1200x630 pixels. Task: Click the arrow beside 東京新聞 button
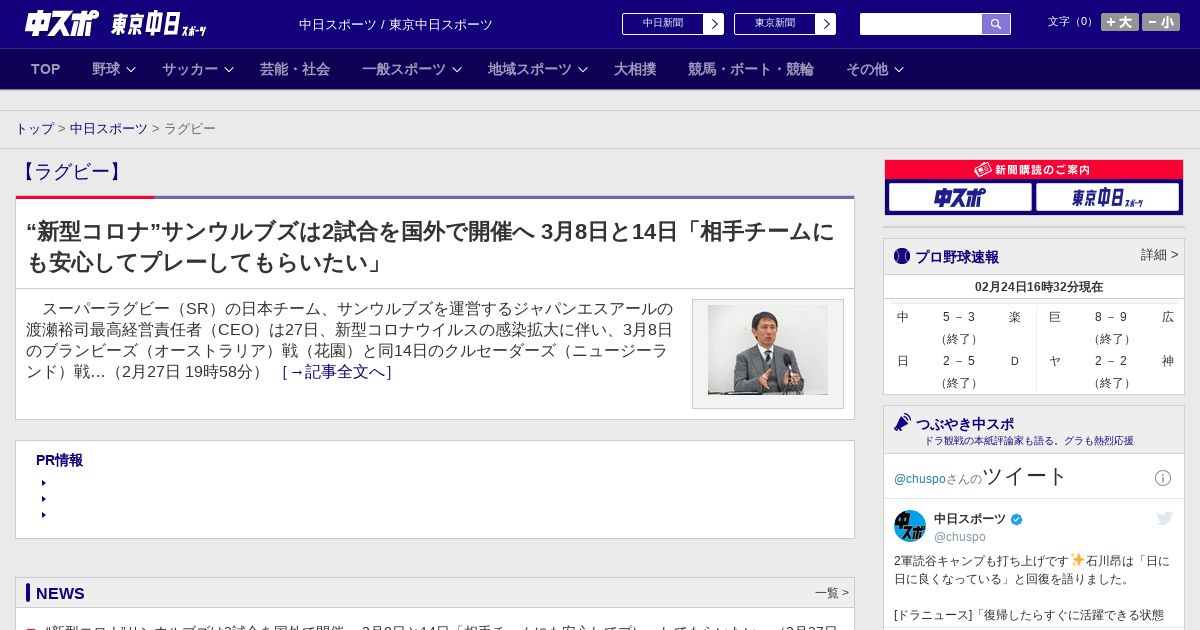(826, 24)
